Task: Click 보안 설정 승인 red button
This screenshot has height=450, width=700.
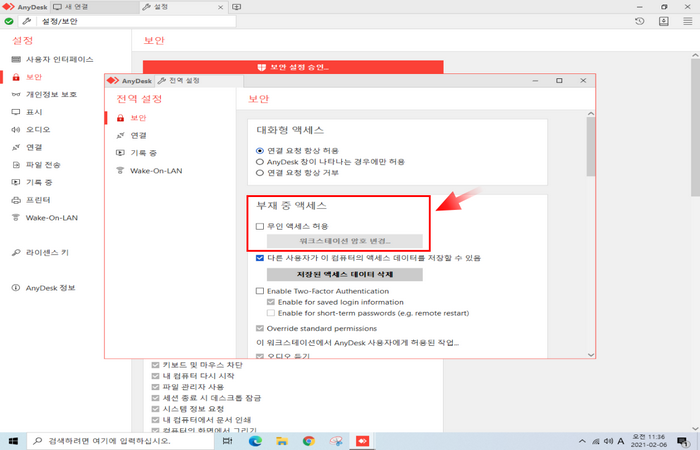Action: tap(293, 67)
